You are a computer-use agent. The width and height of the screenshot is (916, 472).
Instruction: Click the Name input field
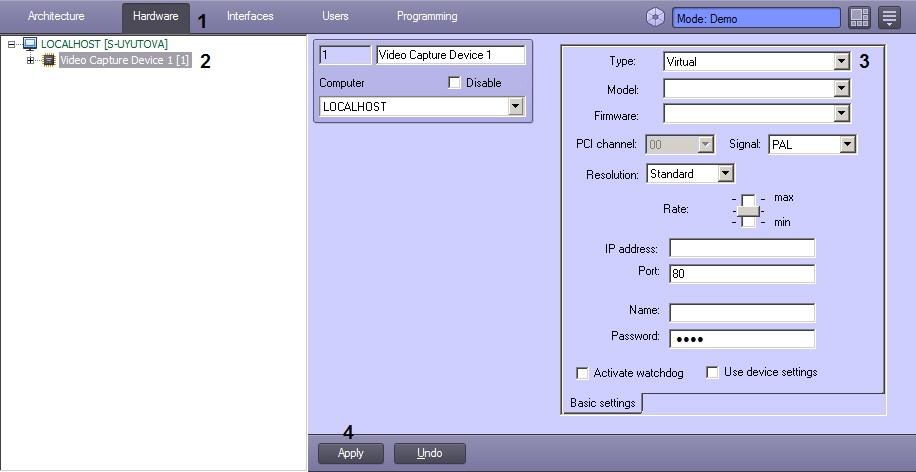(742, 313)
